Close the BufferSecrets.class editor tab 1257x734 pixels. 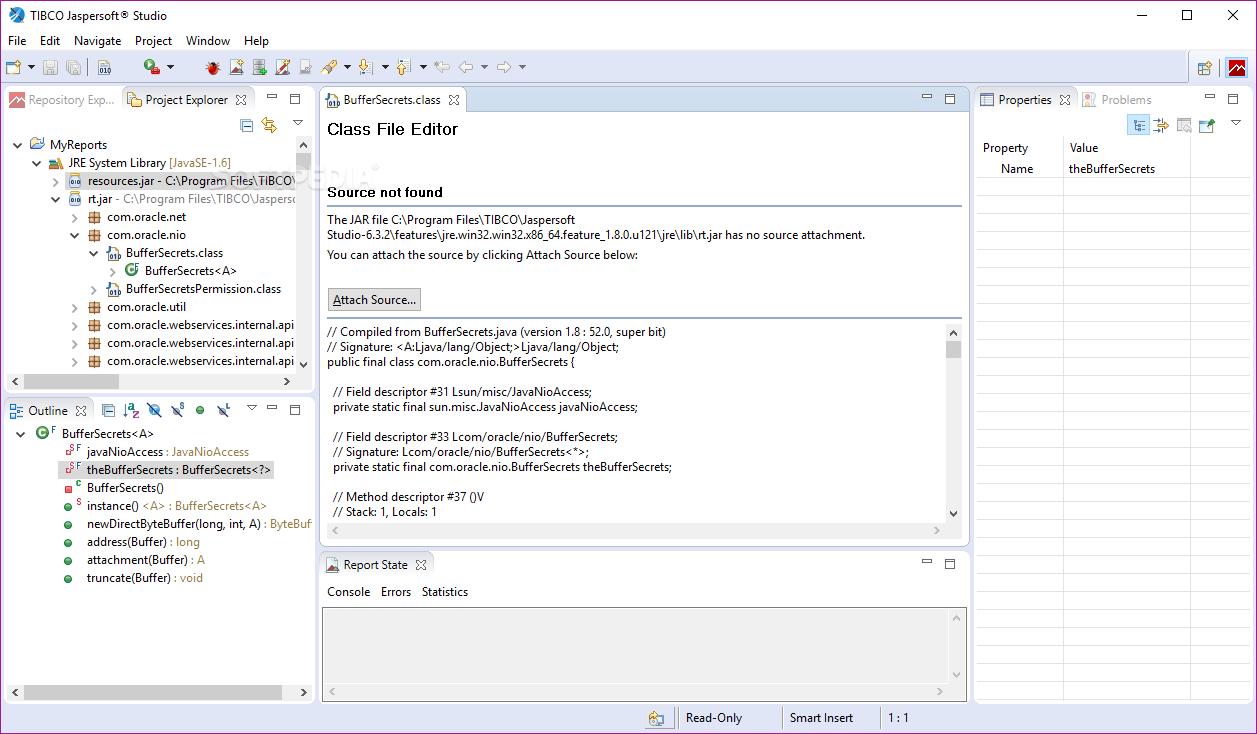(453, 100)
